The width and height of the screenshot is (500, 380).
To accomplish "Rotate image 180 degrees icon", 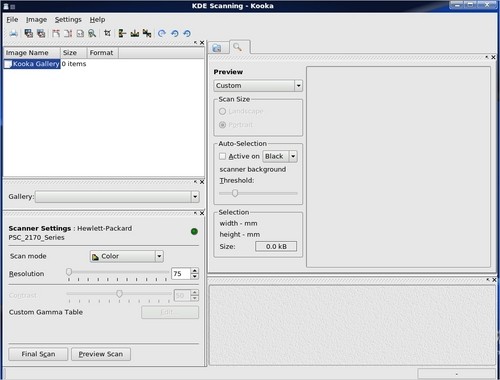I will coord(187,33).
